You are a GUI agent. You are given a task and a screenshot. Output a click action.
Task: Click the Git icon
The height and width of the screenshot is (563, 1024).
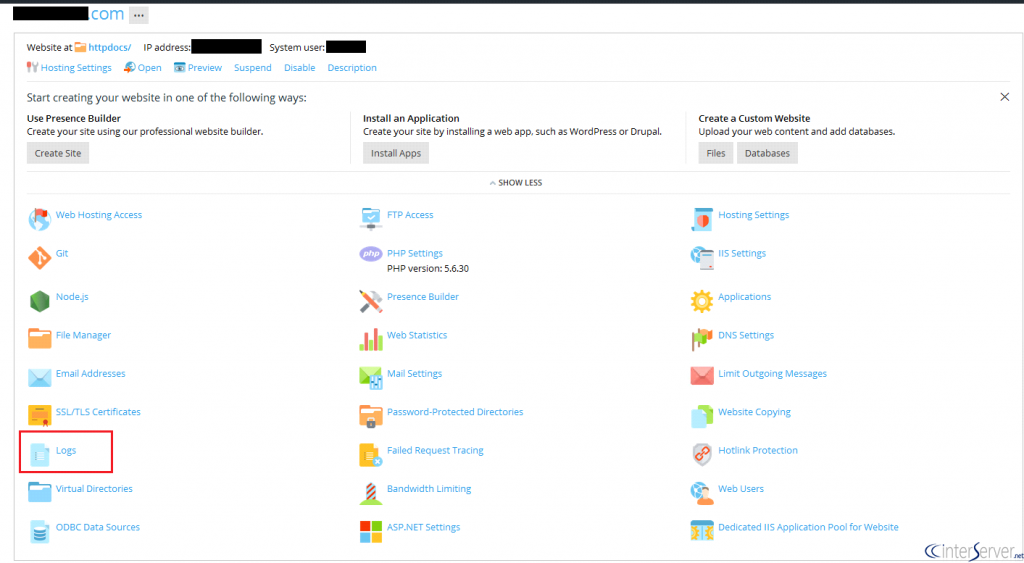click(40, 258)
